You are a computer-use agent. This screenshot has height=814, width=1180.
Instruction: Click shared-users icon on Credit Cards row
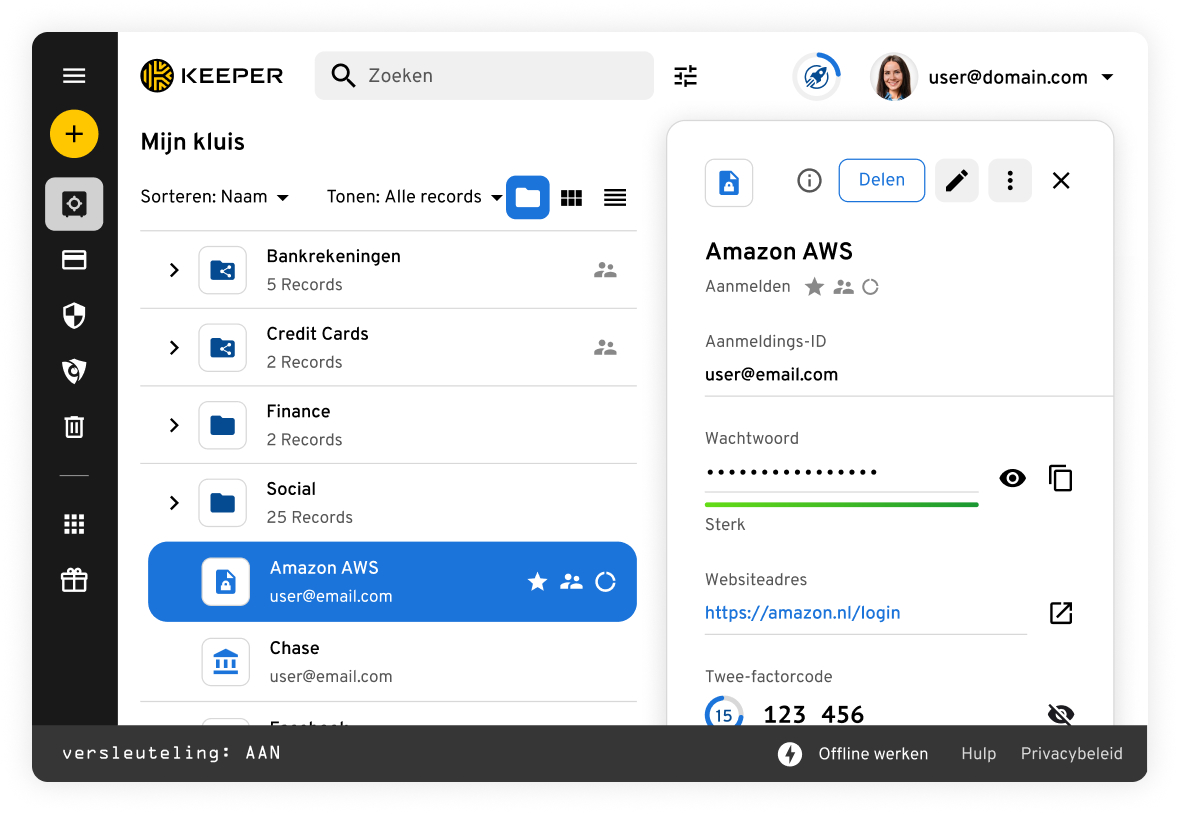click(605, 348)
